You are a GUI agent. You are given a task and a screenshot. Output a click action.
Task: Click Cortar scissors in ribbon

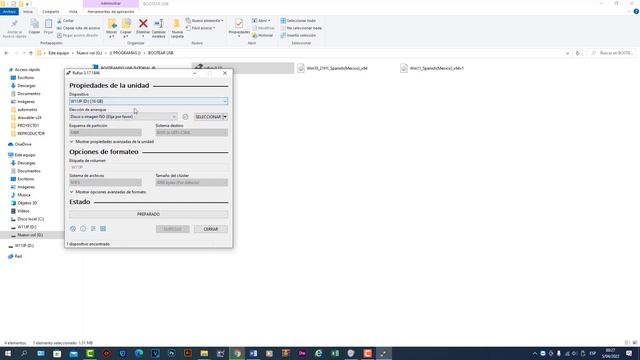click(x=66, y=20)
